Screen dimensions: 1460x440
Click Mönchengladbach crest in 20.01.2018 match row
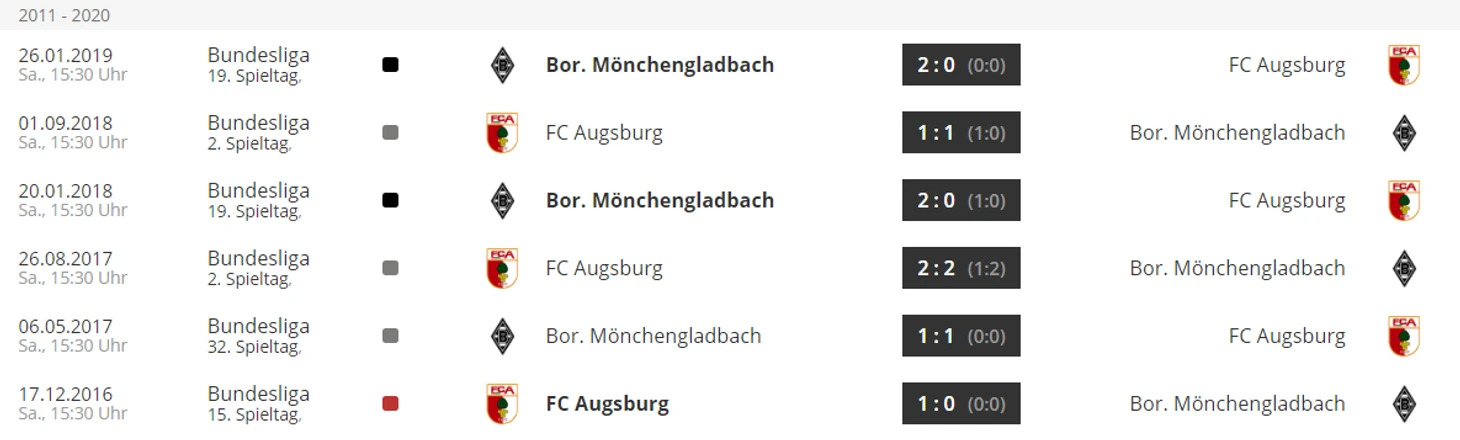coord(502,201)
